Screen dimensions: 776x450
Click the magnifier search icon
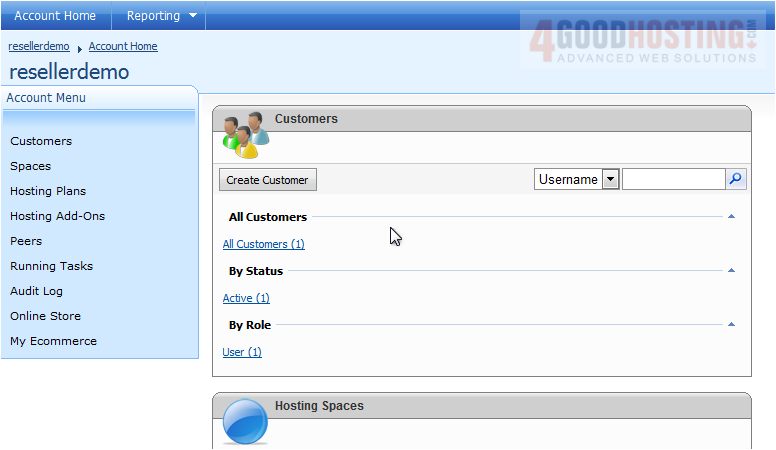(x=736, y=179)
